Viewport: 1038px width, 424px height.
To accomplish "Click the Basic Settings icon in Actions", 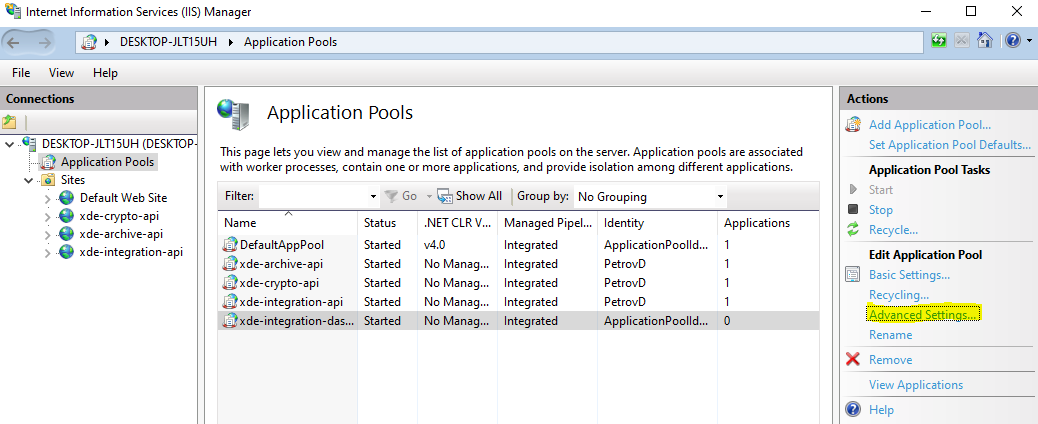I will 853,274.
